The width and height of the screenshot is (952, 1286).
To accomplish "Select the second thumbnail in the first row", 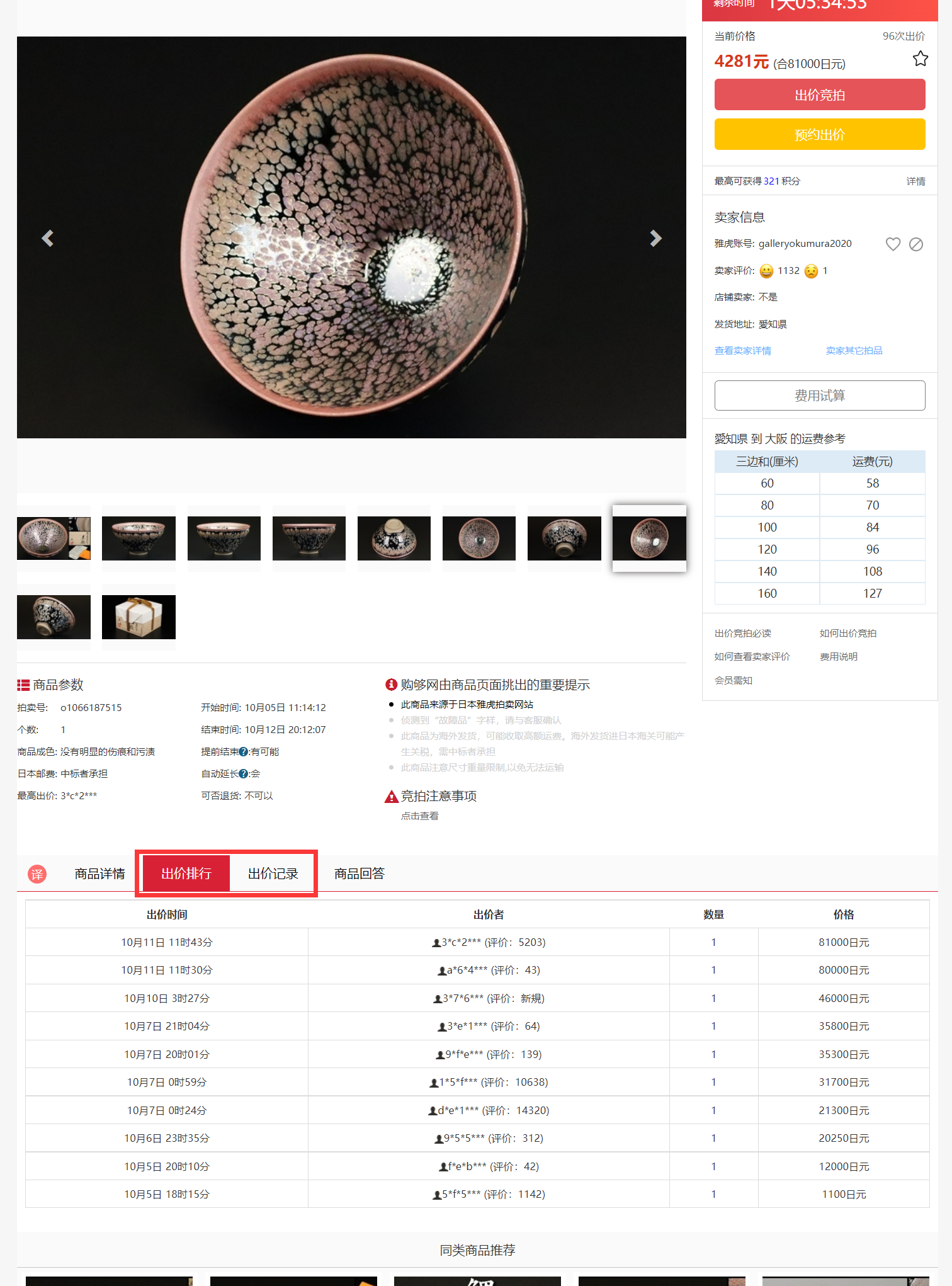I will [139, 538].
